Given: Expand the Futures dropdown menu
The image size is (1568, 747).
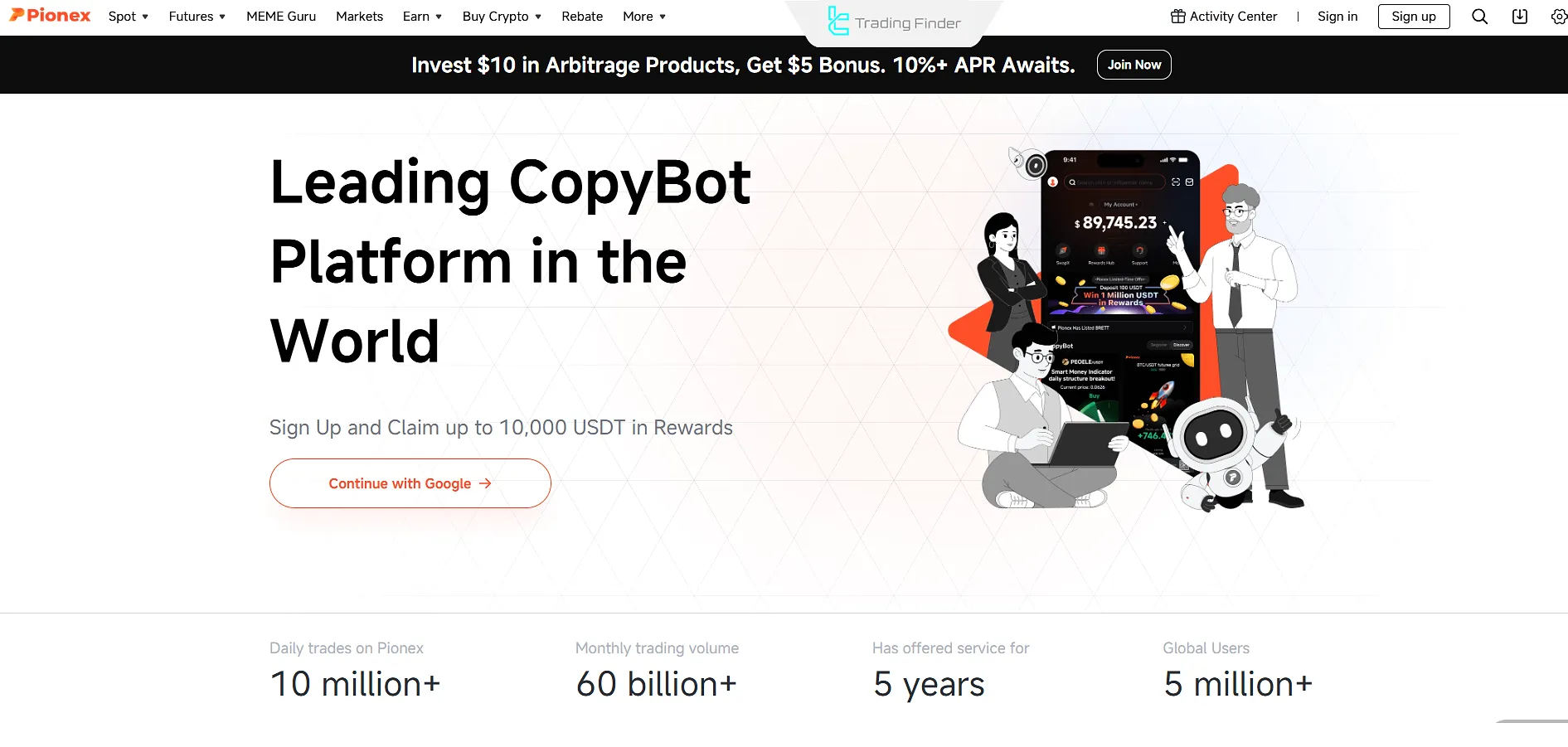Looking at the screenshot, I should [197, 17].
